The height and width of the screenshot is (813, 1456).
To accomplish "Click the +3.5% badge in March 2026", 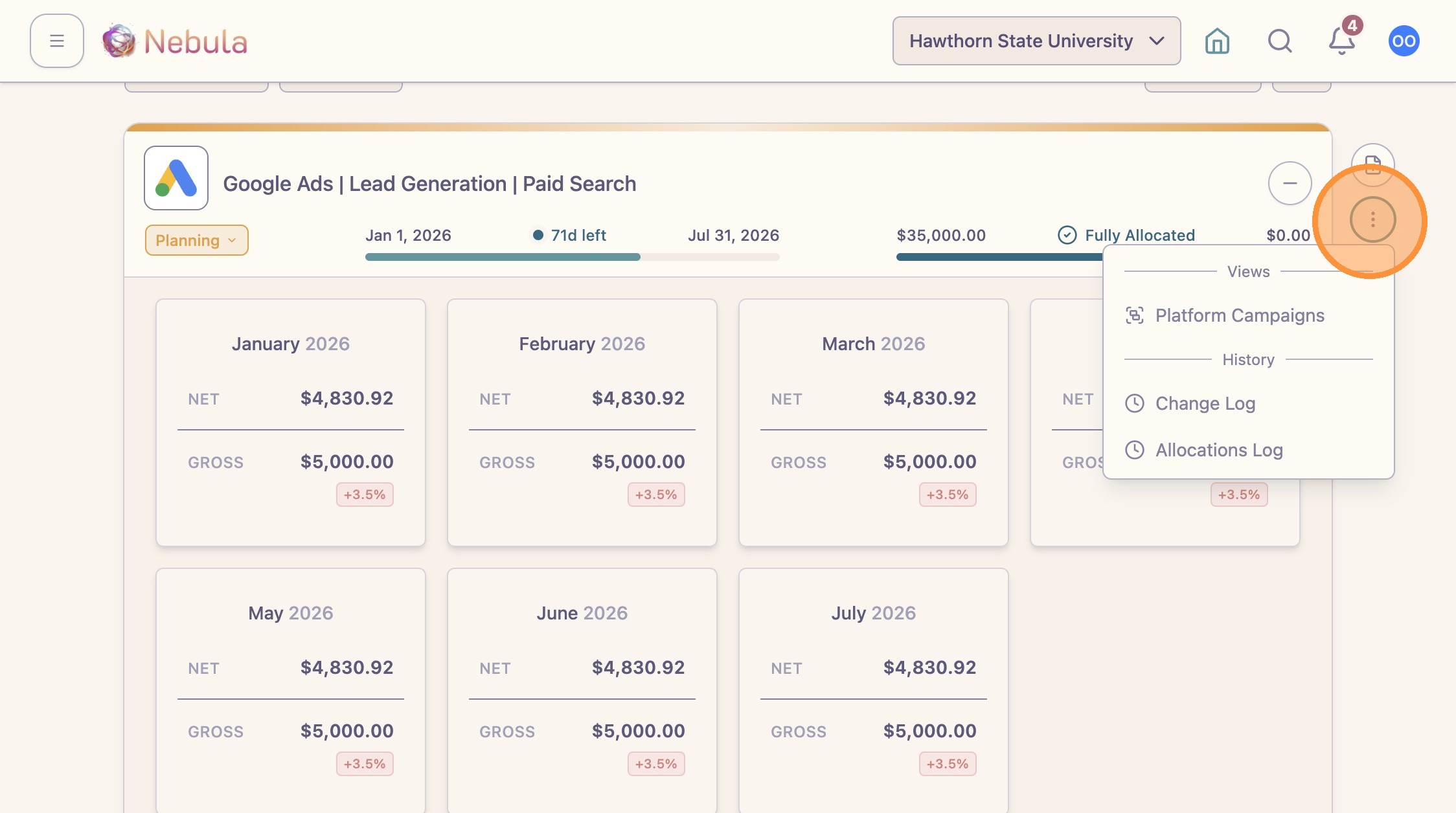I will coord(948,495).
